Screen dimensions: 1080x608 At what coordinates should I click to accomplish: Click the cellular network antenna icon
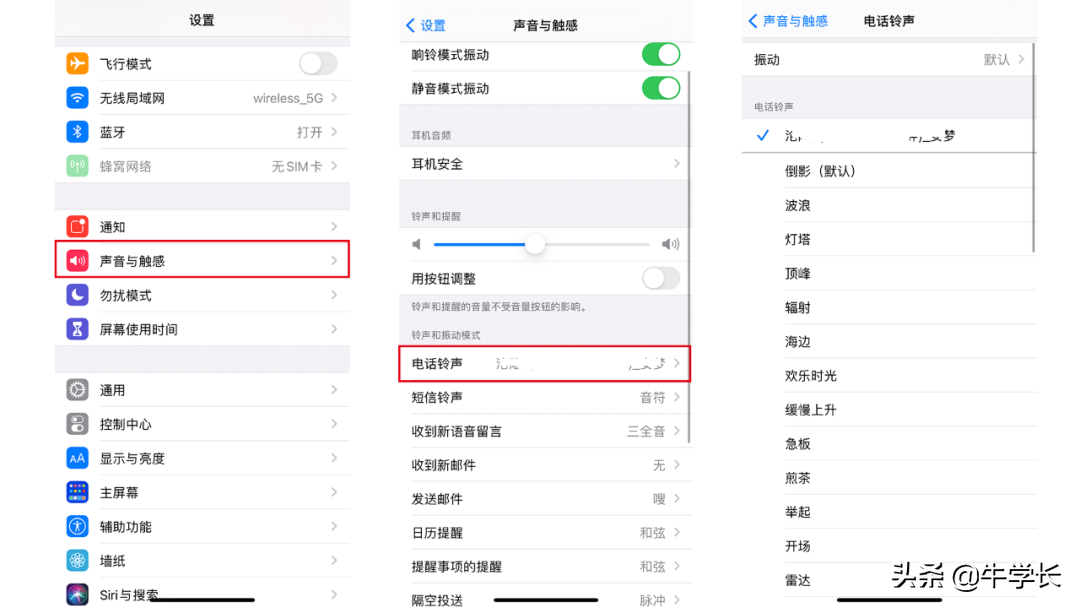pyautogui.click(x=76, y=164)
